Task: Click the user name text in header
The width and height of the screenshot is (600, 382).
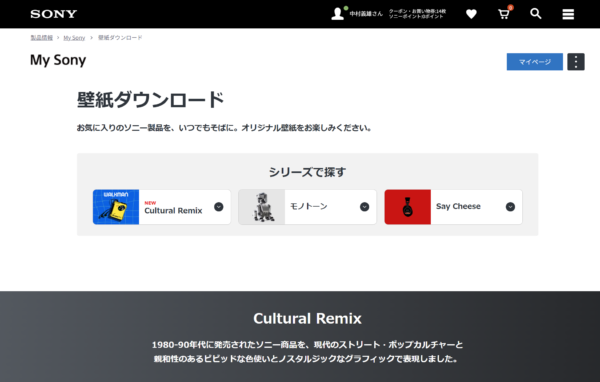Action: pyautogui.click(x=366, y=14)
